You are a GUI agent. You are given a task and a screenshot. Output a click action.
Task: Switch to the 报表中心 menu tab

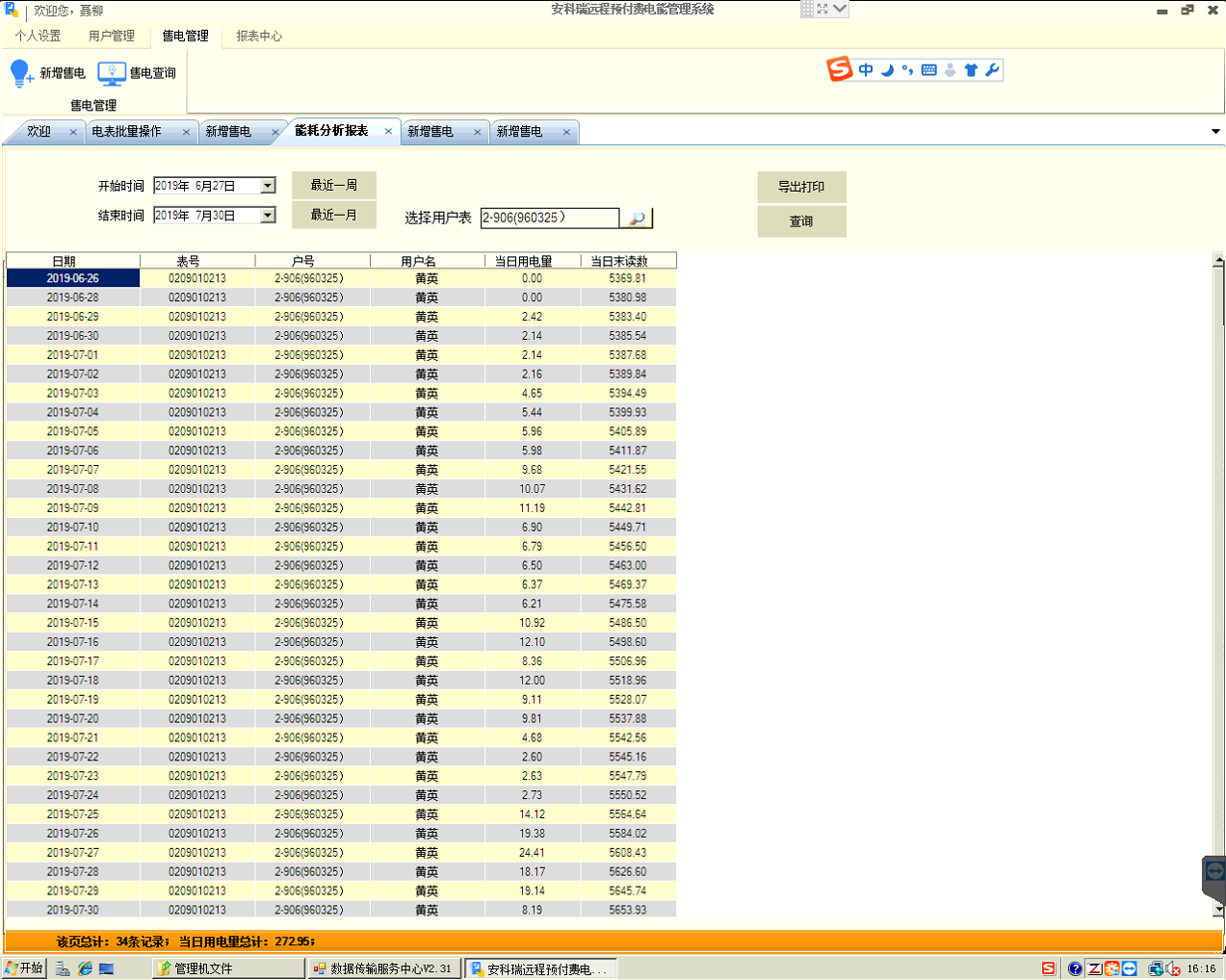click(x=259, y=37)
